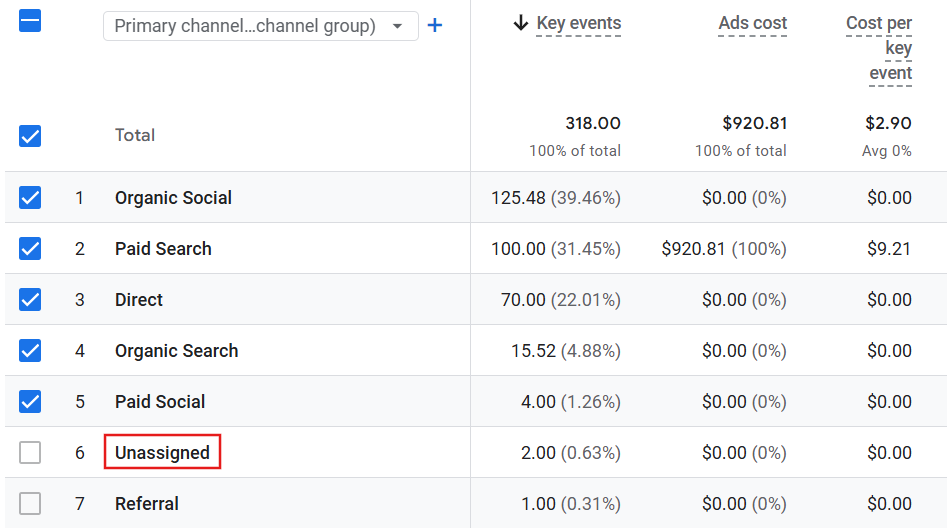Click Organic Social key events 125.48
947x532 pixels.
tap(518, 198)
